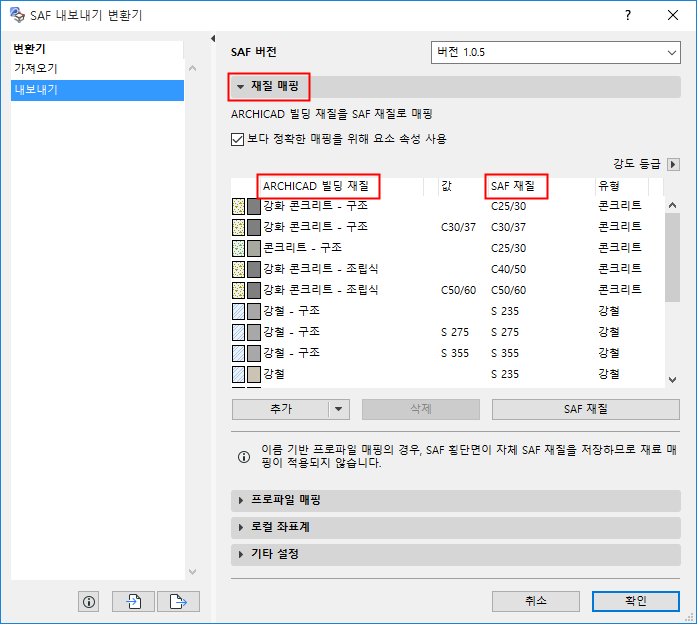This screenshot has width=697, height=624.
Task: Close the SAF 내보내기 변환기 dialog
Action: tap(673, 16)
